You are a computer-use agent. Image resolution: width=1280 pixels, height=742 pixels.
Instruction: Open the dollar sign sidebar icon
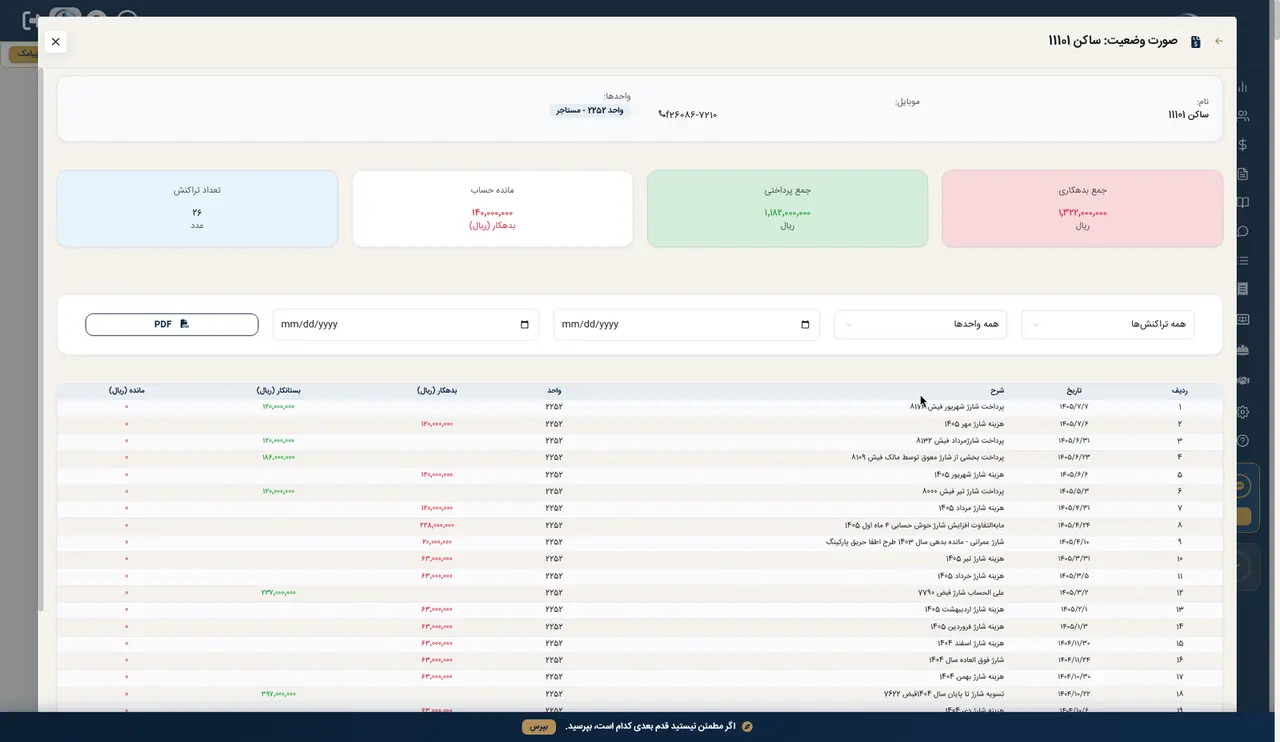pos(1243,145)
